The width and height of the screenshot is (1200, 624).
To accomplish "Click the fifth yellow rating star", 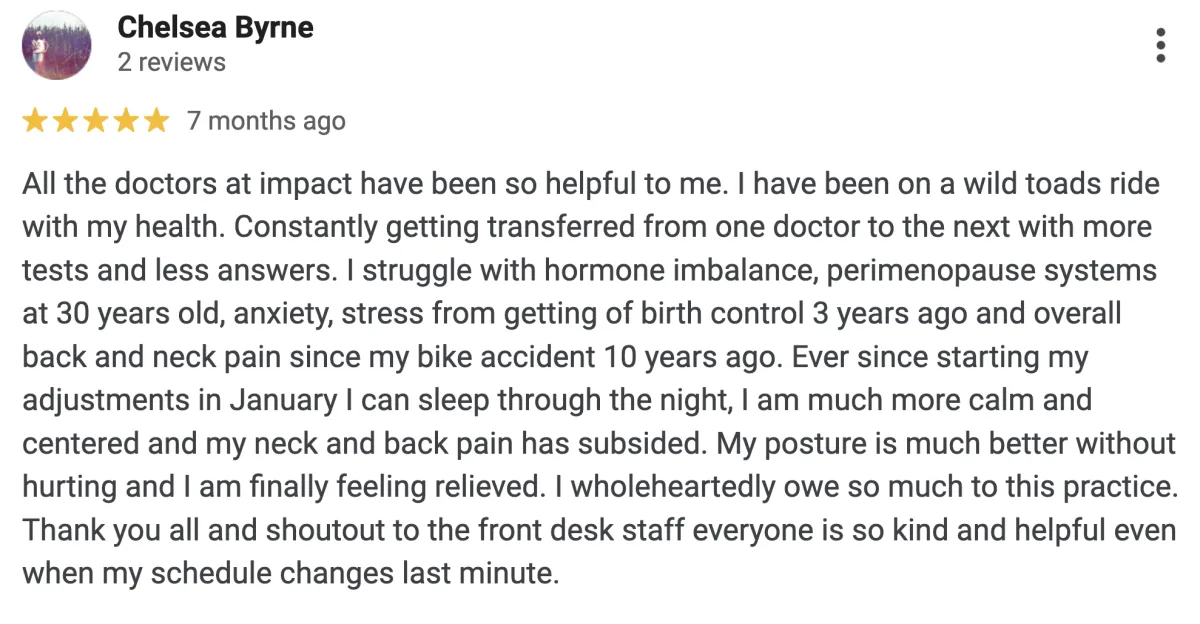I will coord(155,122).
